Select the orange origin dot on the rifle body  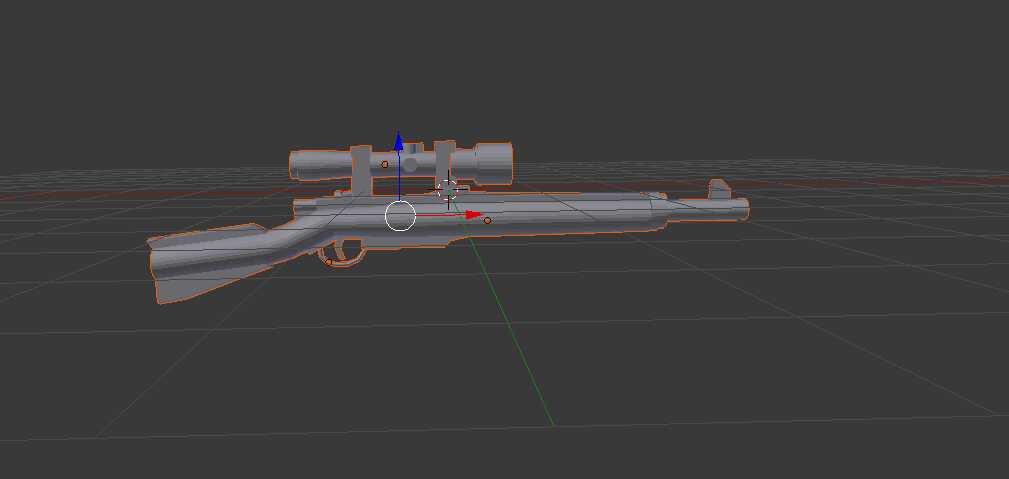coord(487,220)
